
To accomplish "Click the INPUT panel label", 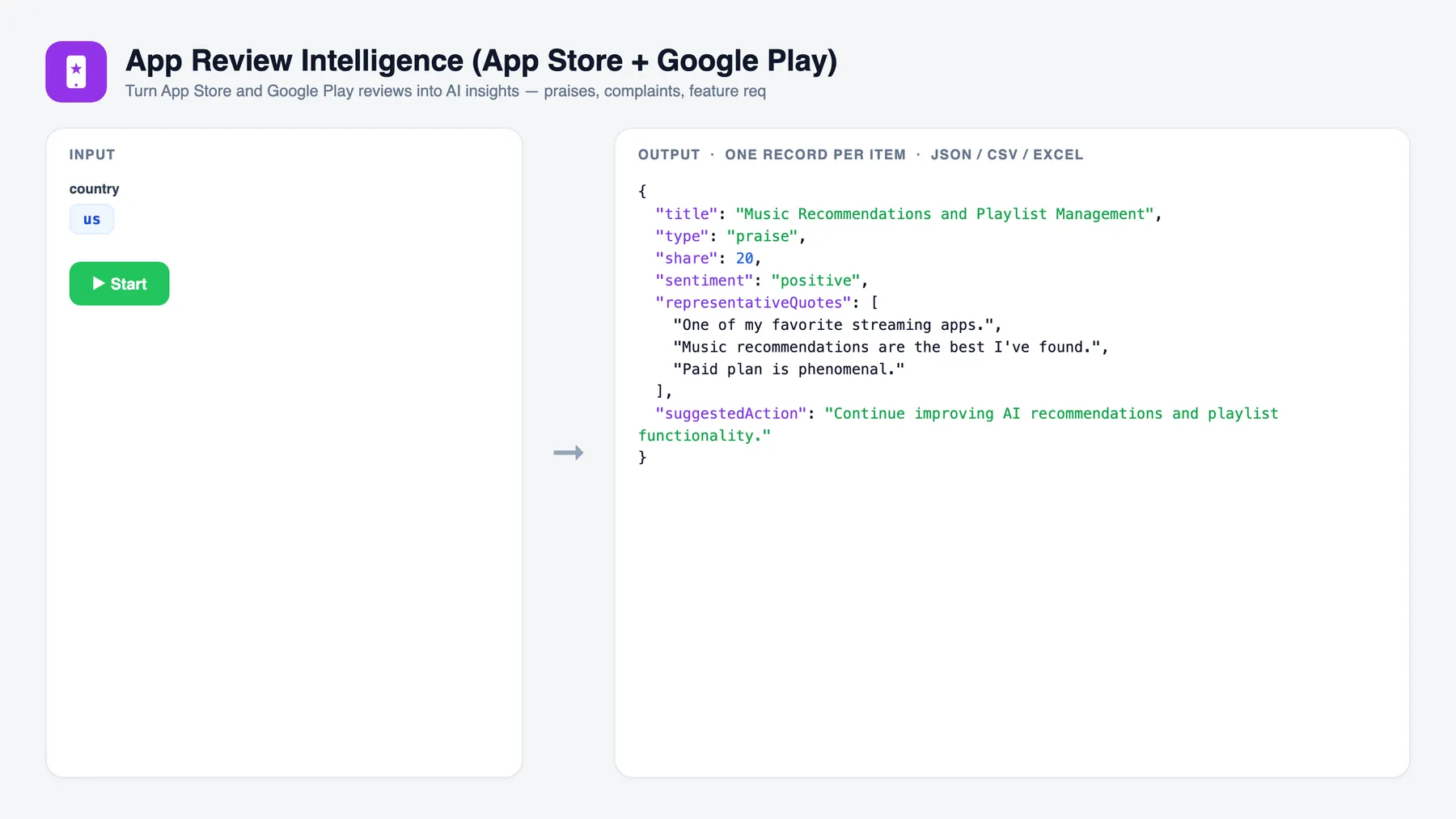I will coord(92,154).
